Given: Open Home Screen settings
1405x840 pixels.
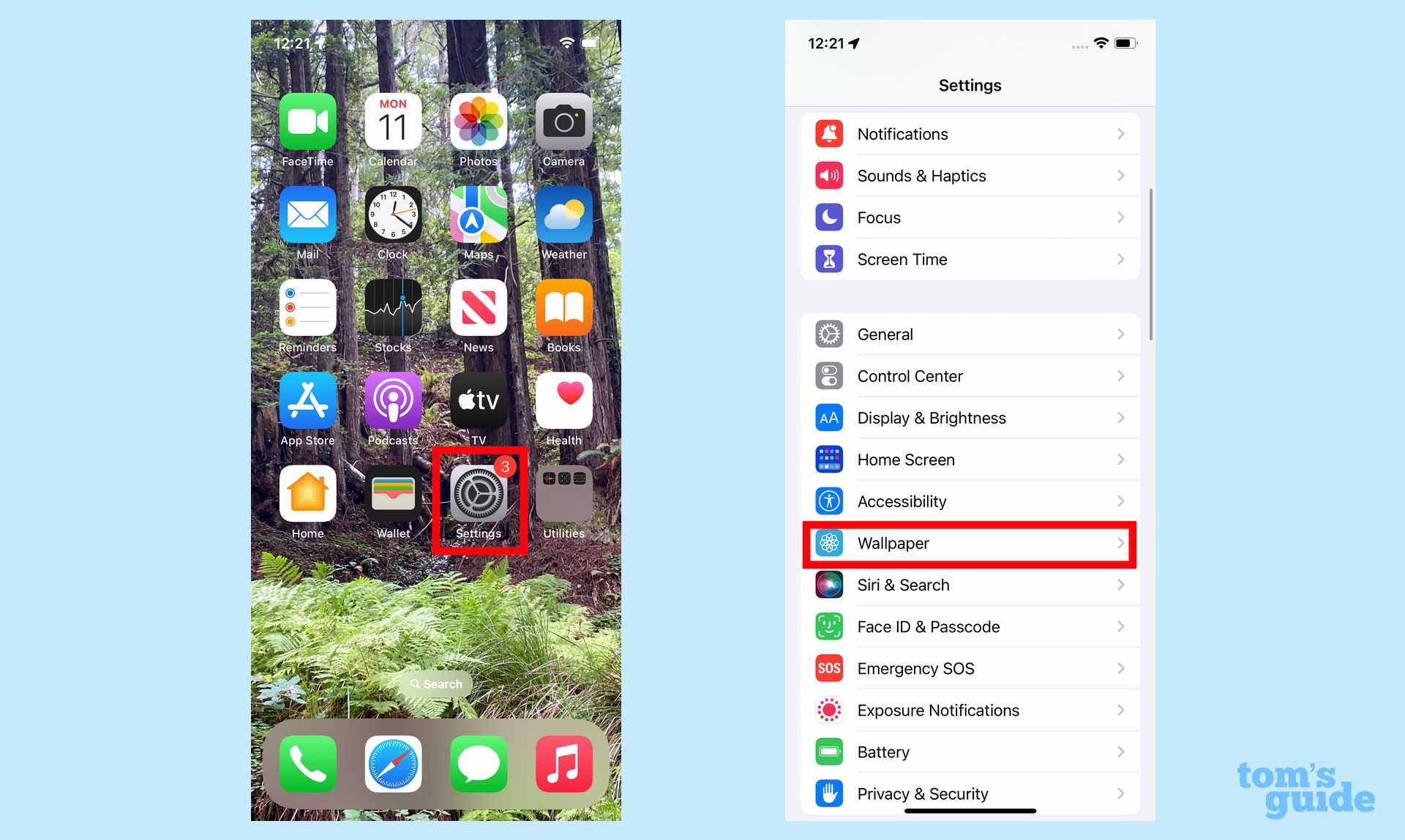Looking at the screenshot, I should [x=969, y=459].
